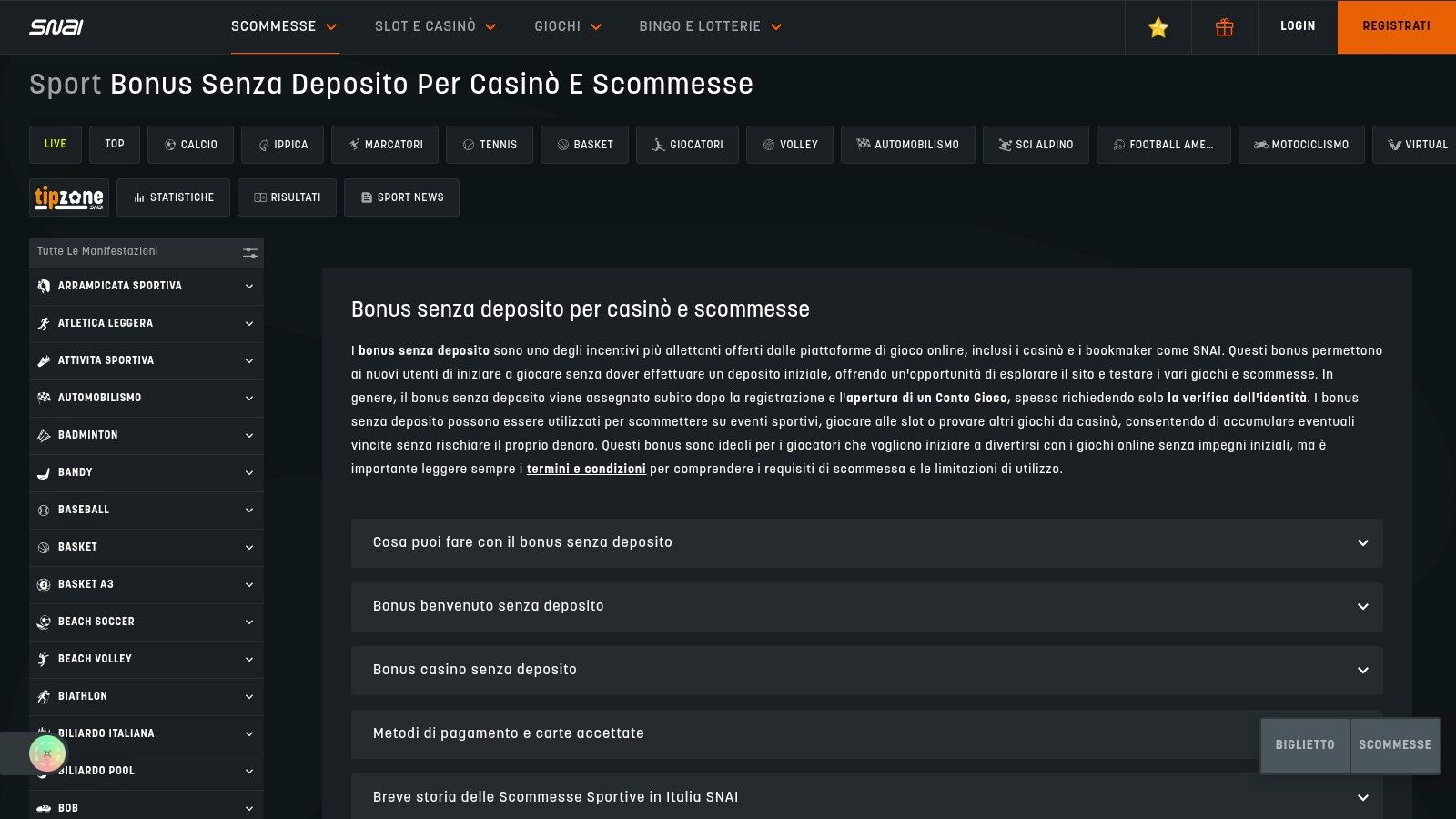This screenshot has height=819, width=1456.
Task: Select the Ippica sport category
Action: (282, 145)
